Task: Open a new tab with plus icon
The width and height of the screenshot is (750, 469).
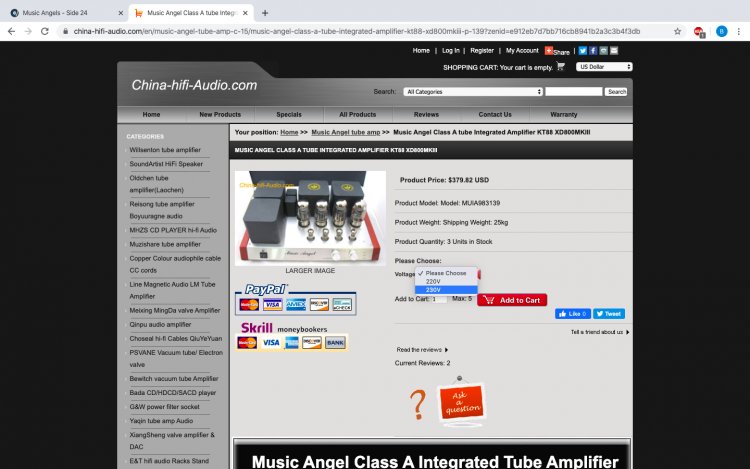Action: [265, 13]
